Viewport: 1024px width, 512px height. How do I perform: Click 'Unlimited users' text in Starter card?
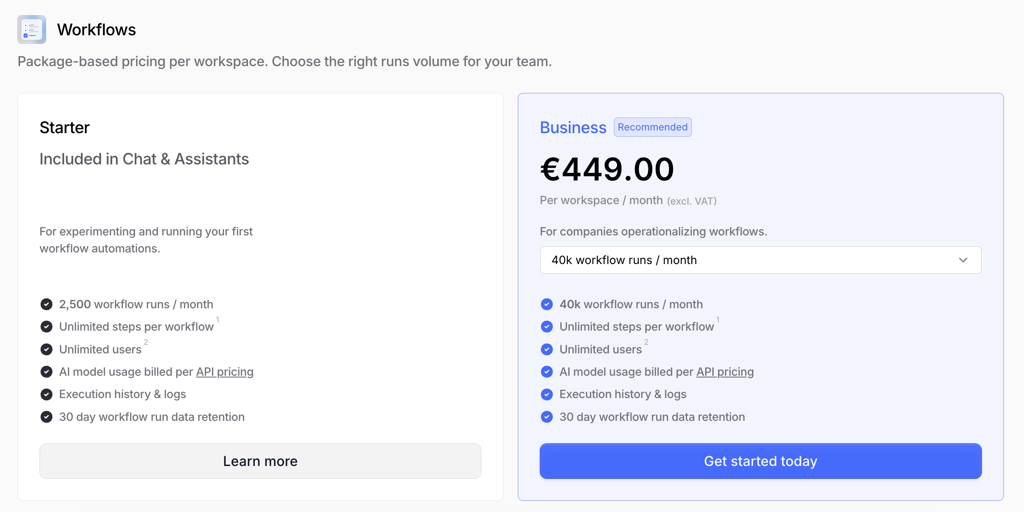coord(100,349)
